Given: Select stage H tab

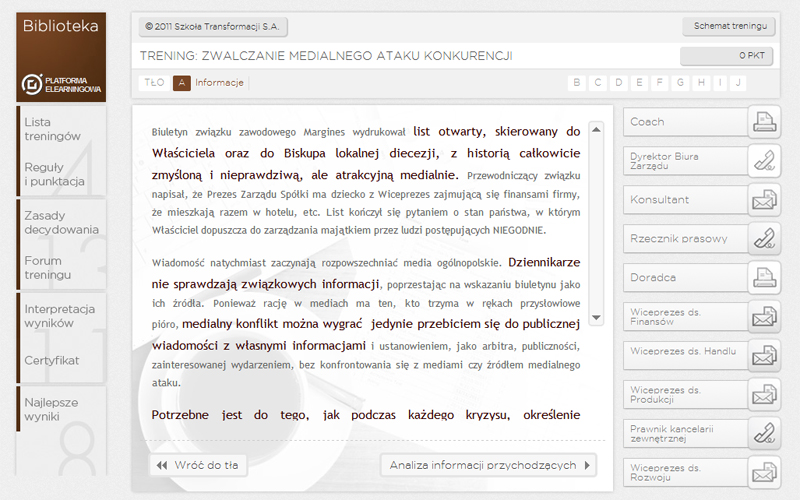Looking at the screenshot, I should click(701, 83).
